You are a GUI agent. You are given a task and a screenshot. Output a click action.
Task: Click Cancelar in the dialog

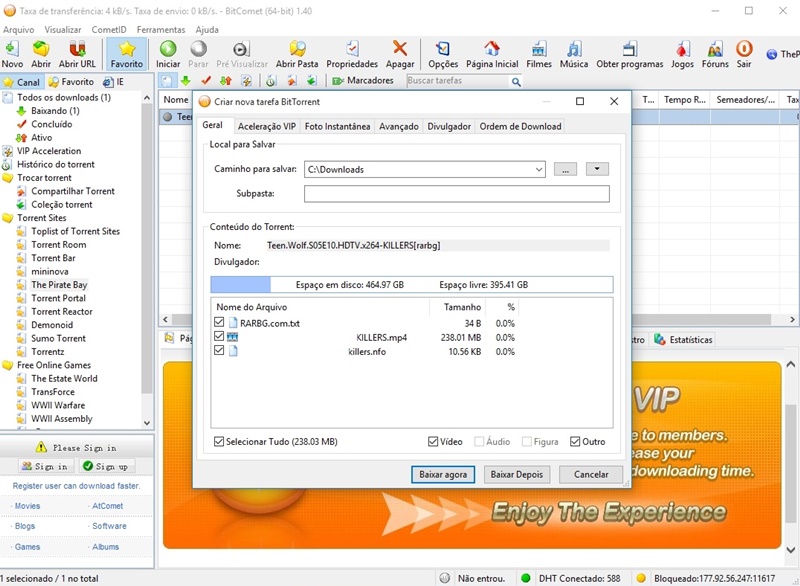point(591,475)
